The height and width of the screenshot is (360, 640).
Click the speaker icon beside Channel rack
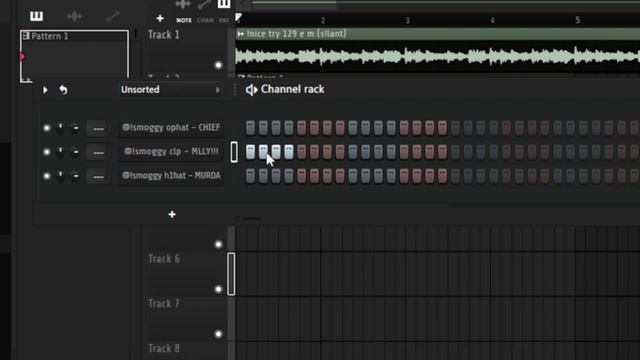coord(251,90)
